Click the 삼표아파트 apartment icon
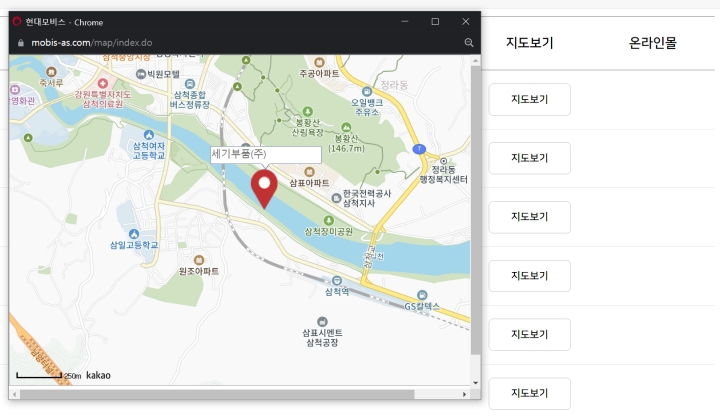Viewport: 720px width, 416px height. coord(309,172)
